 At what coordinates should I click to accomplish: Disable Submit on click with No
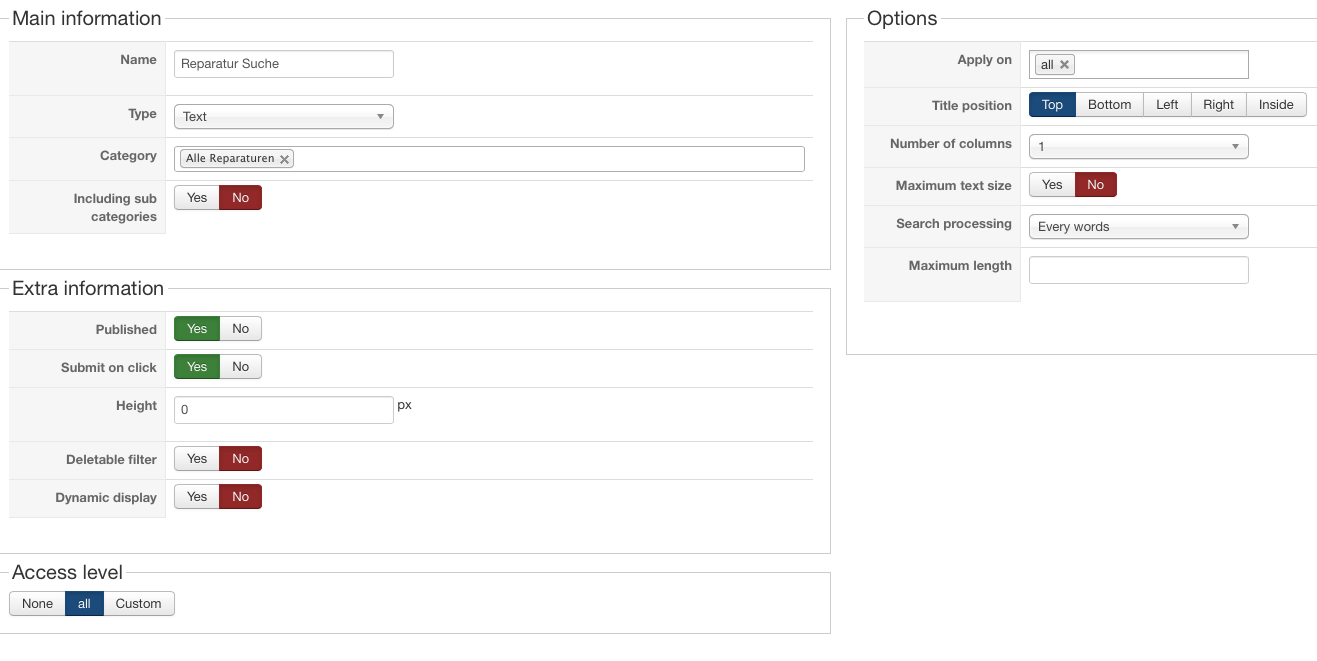[x=241, y=367]
